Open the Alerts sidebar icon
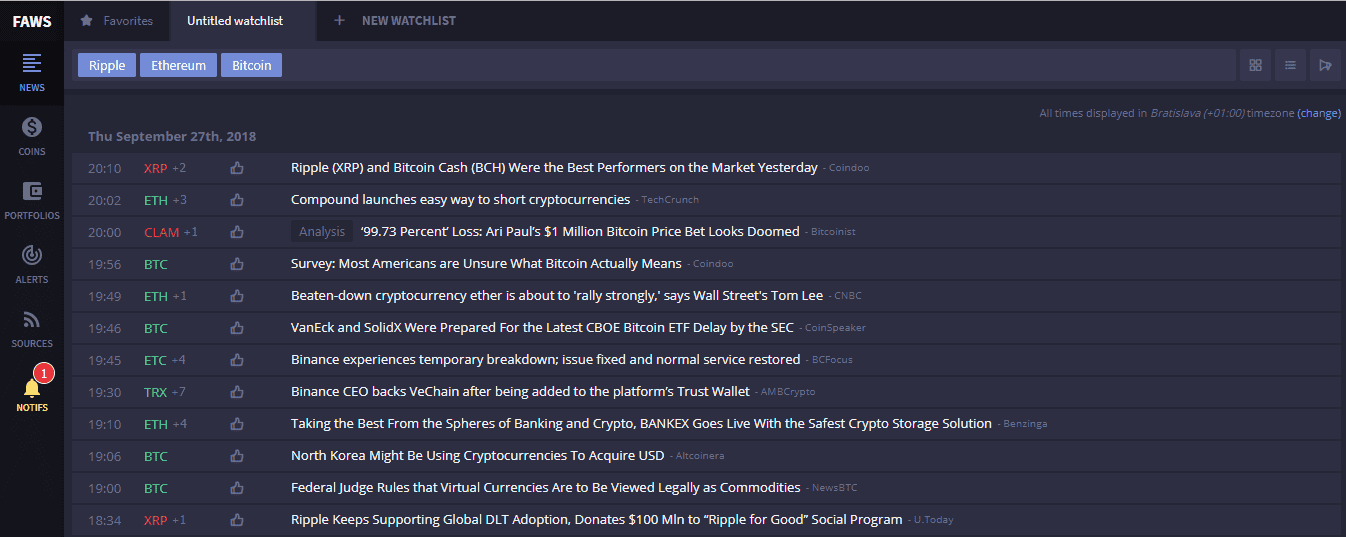This screenshot has height=537, width=1346. pyautogui.click(x=31, y=263)
